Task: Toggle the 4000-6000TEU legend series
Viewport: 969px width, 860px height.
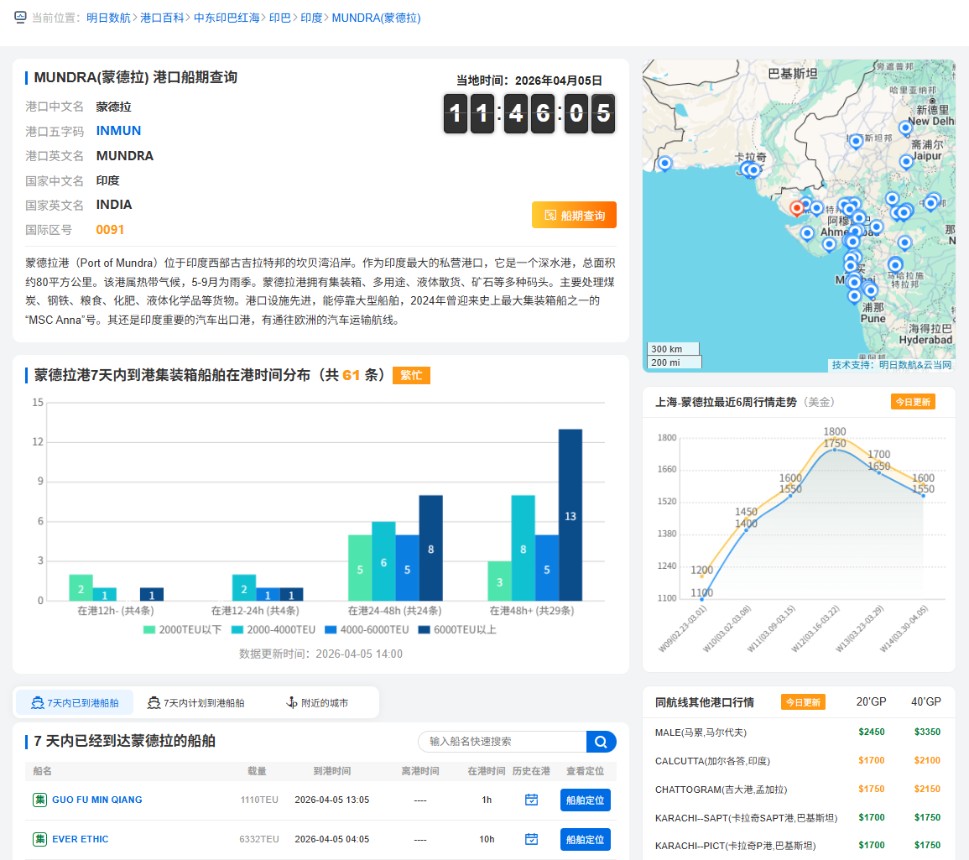Action: coord(367,630)
